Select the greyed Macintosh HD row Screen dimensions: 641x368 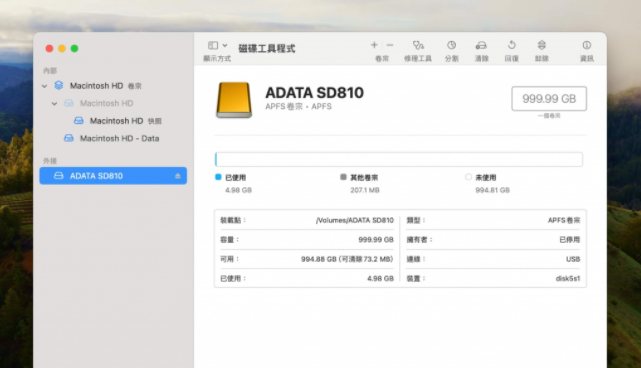click(x=113, y=103)
